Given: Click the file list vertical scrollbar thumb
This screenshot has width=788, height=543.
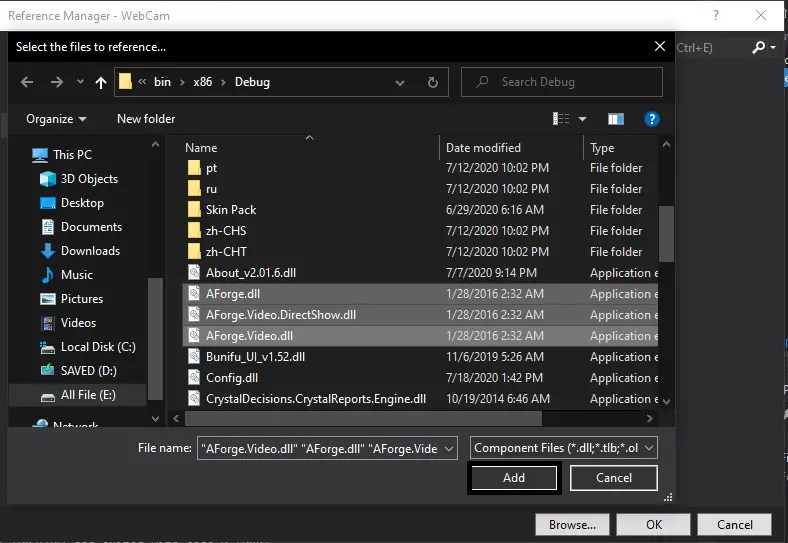Looking at the screenshot, I should pyautogui.click(x=666, y=234).
